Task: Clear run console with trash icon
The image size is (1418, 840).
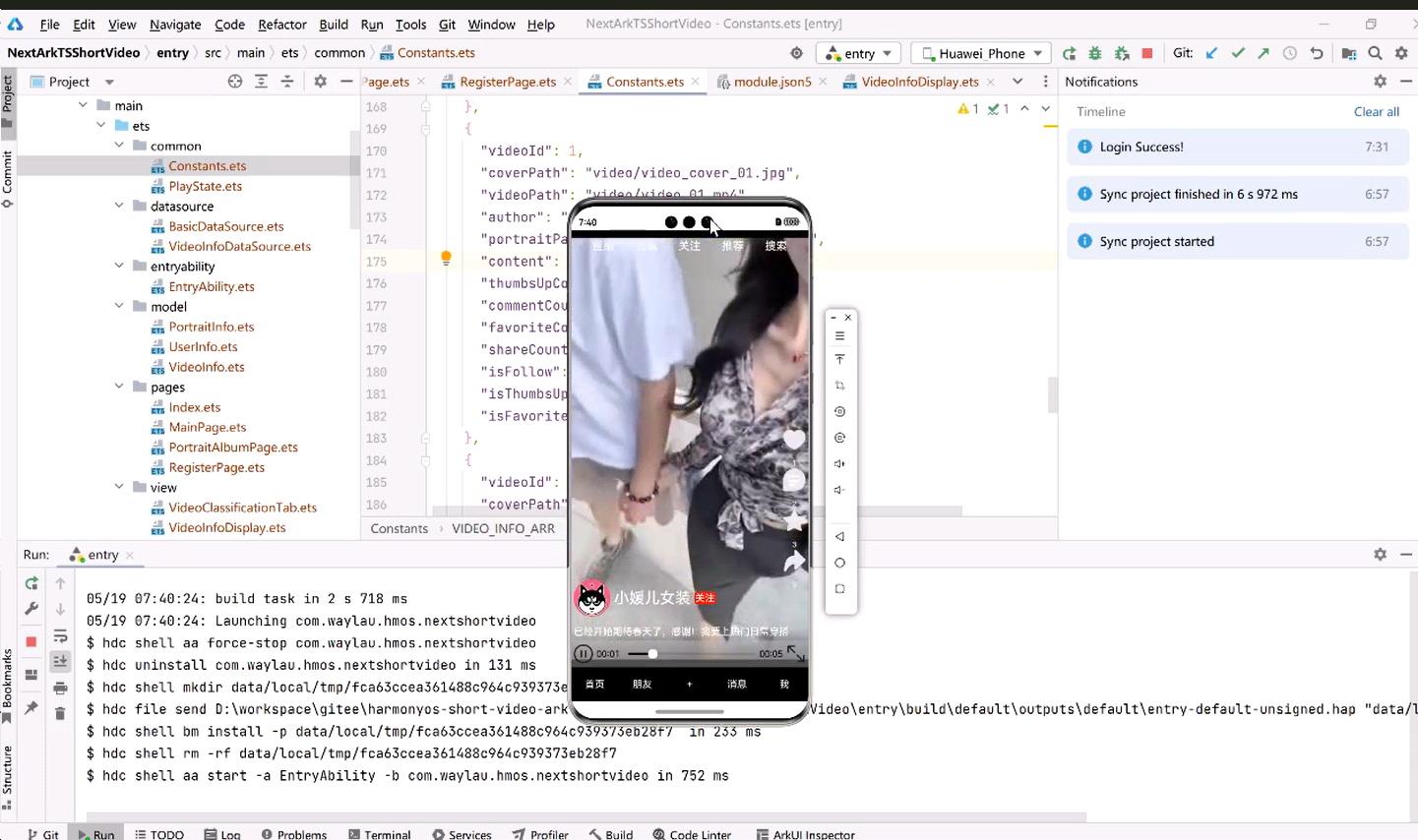Action: [x=60, y=713]
